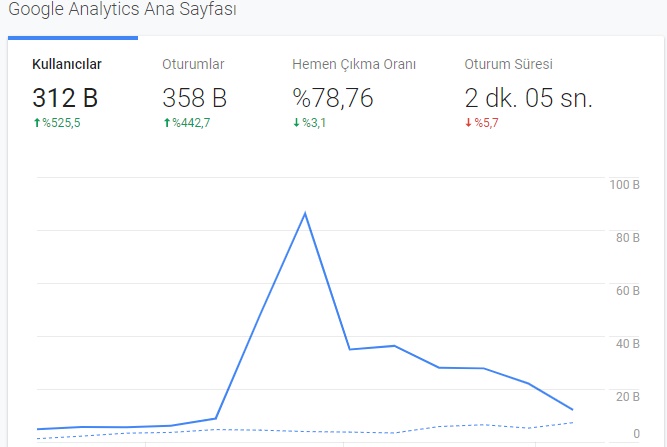Open the Hemen Çıkma Oranı tab
667x447 pixels.
353,64
